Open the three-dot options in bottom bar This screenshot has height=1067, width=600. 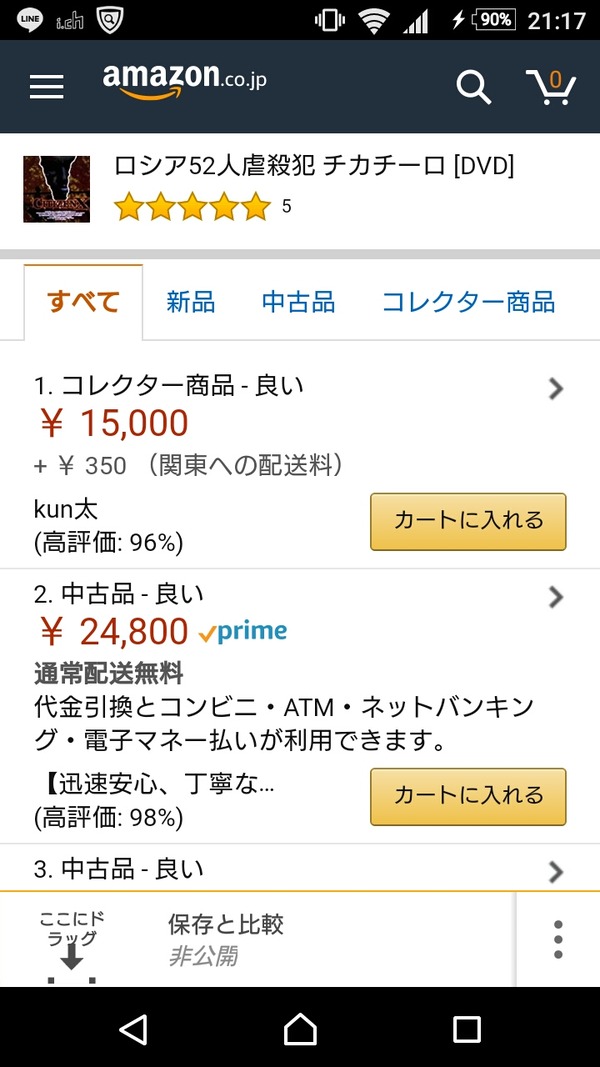pos(558,939)
